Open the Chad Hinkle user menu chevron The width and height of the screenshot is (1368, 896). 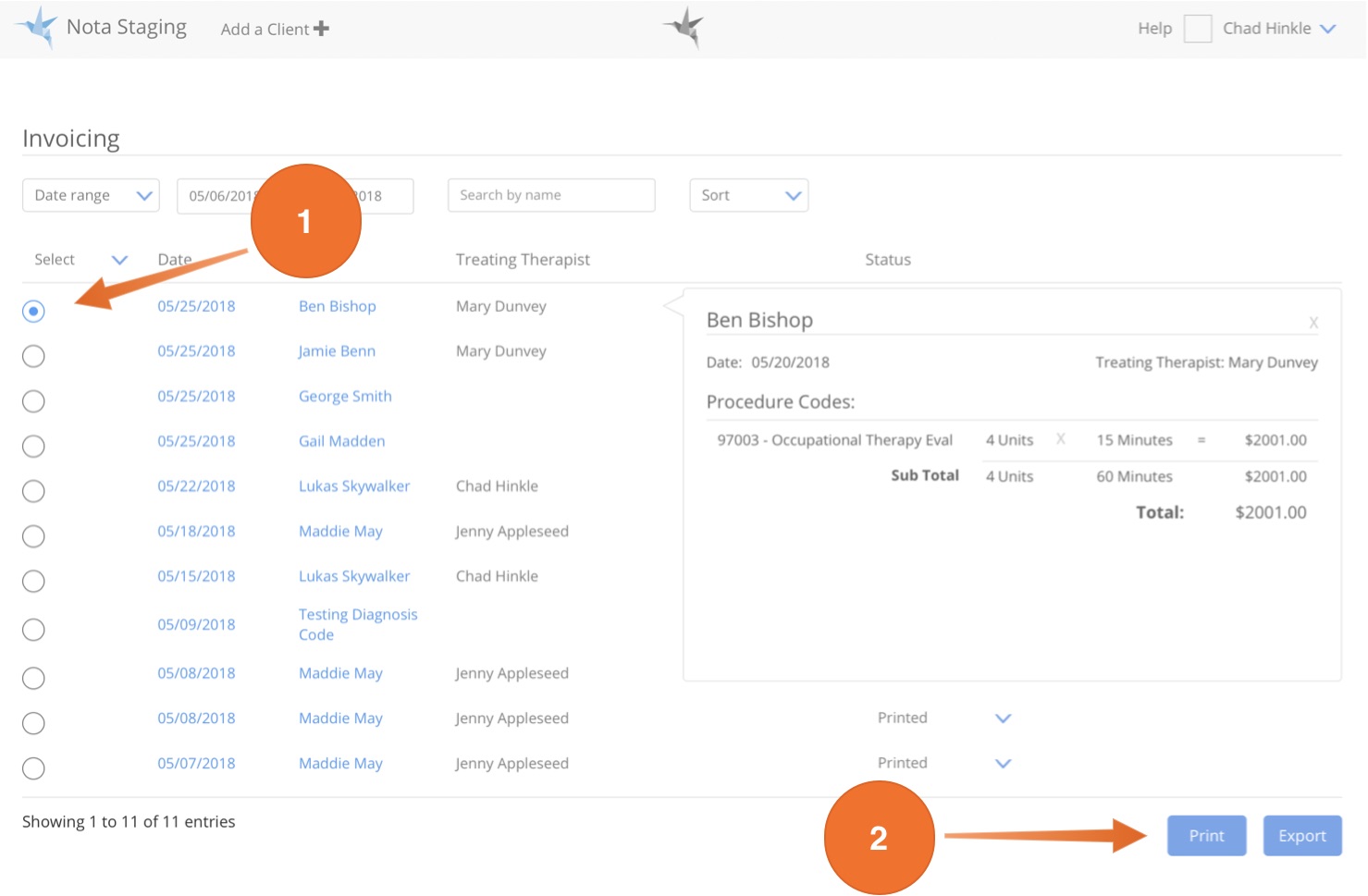(1327, 29)
